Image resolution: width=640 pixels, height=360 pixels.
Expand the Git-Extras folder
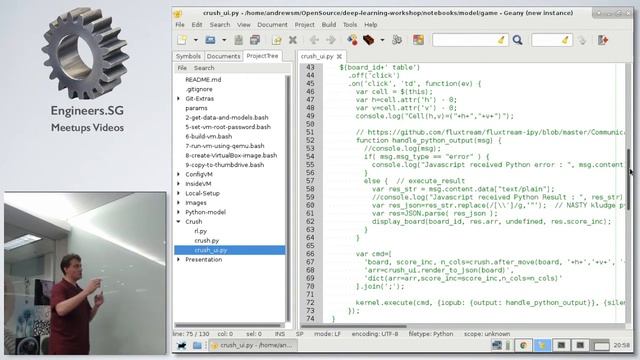click(x=178, y=98)
